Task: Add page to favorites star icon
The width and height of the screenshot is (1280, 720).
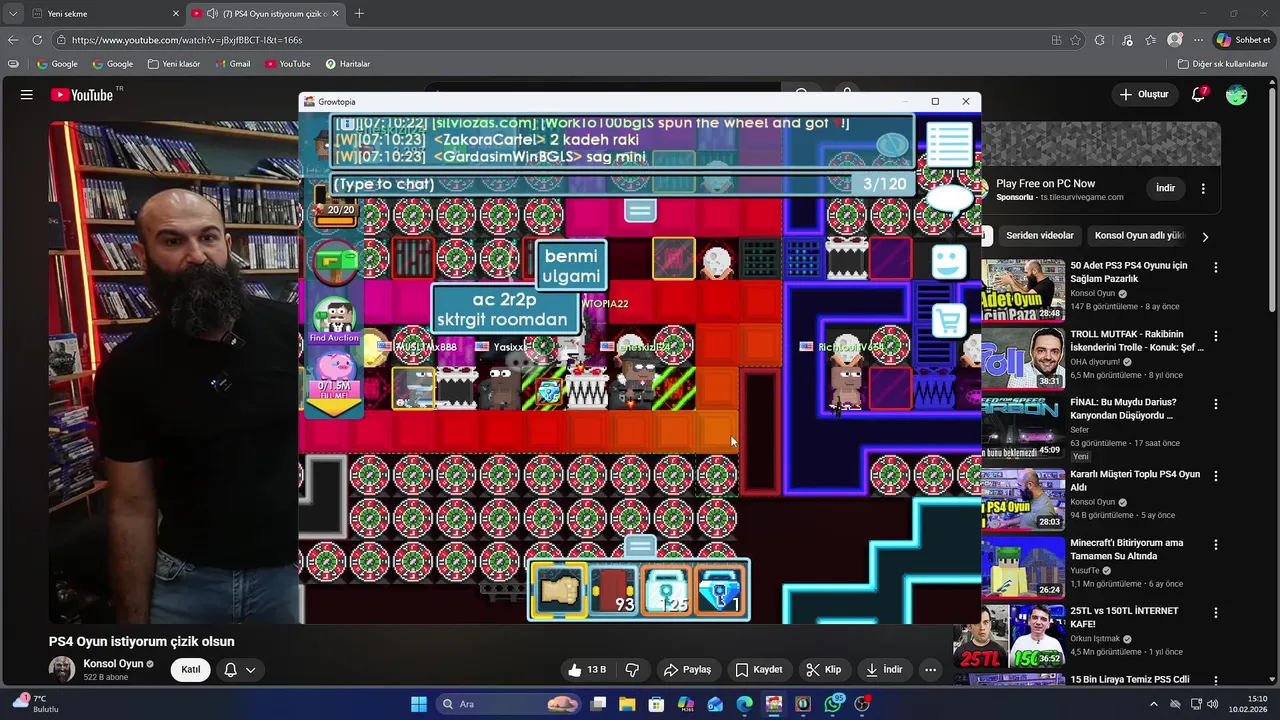Action: click(x=1076, y=40)
